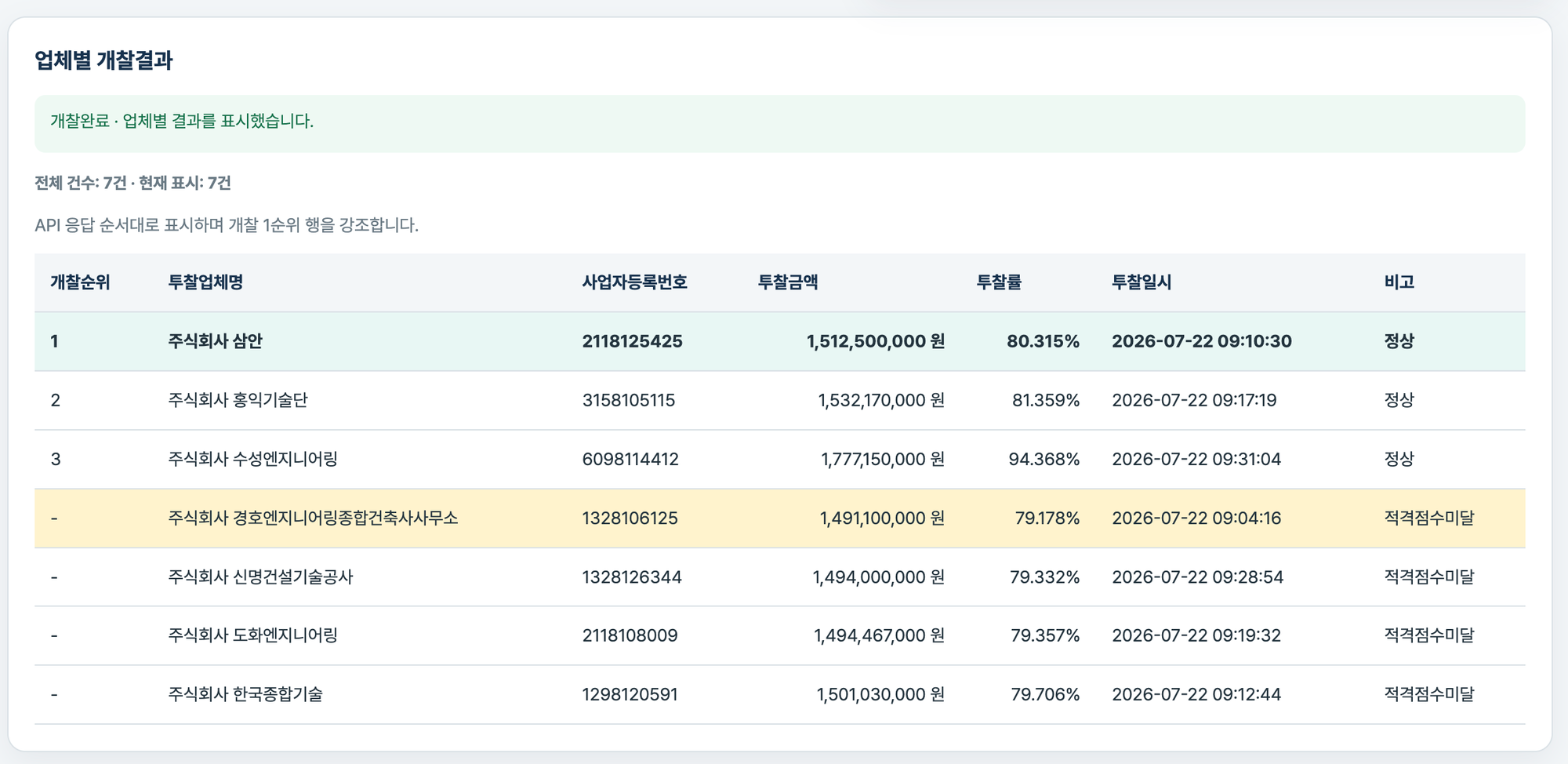Select the 주식회사 신명건설기술공사 company name
Screen dimensions: 1568x764
[260, 577]
